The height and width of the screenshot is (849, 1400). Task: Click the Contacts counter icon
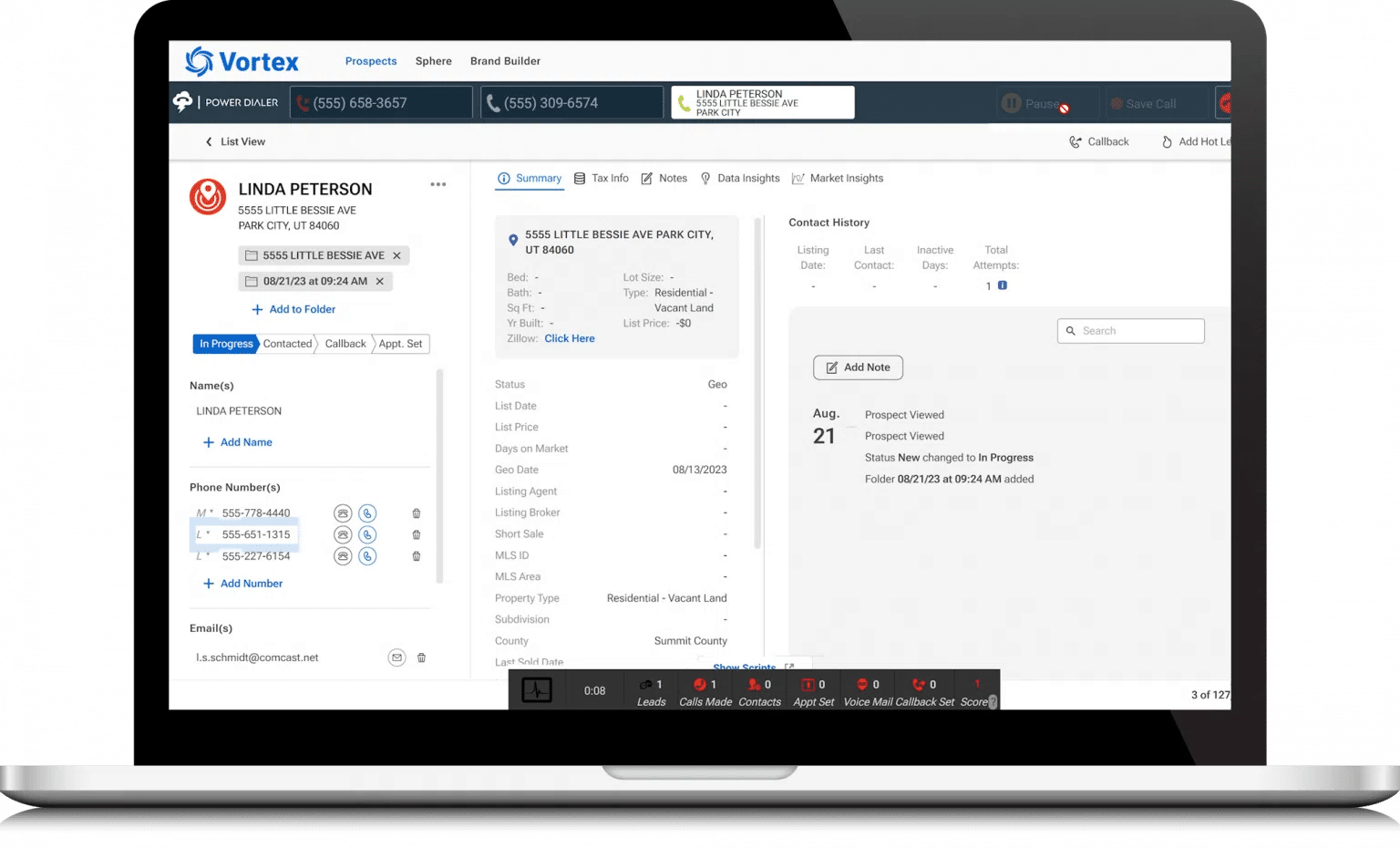pos(754,685)
